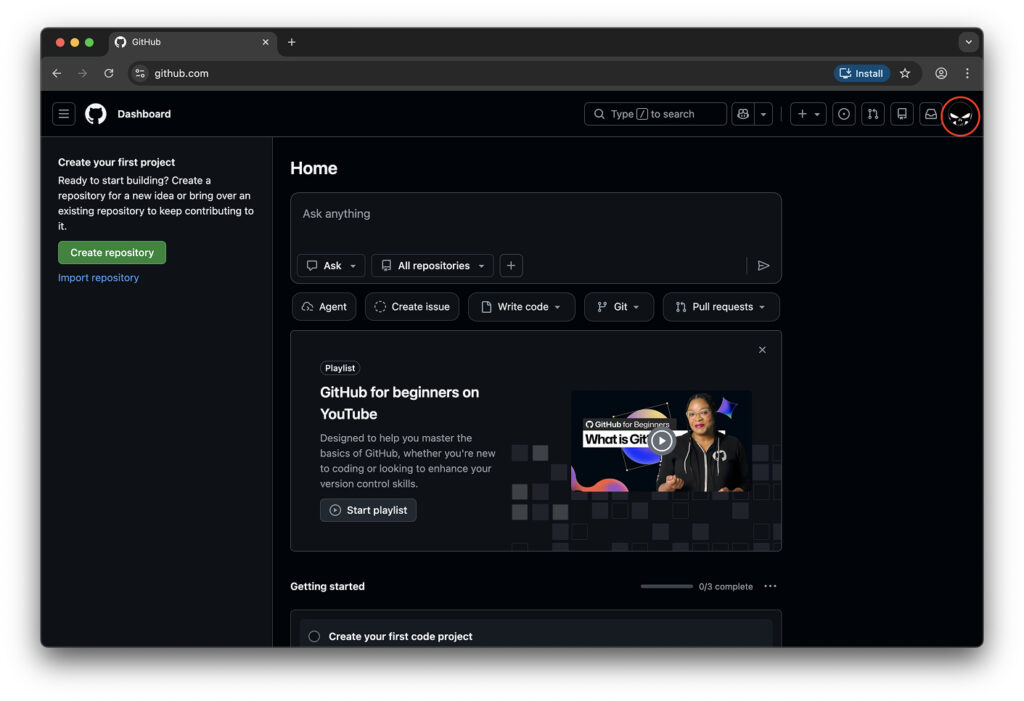This screenshot has height=701, width=1024.
Task: Expand the Ask mode dropdown
Action: (x=331, y=265)
